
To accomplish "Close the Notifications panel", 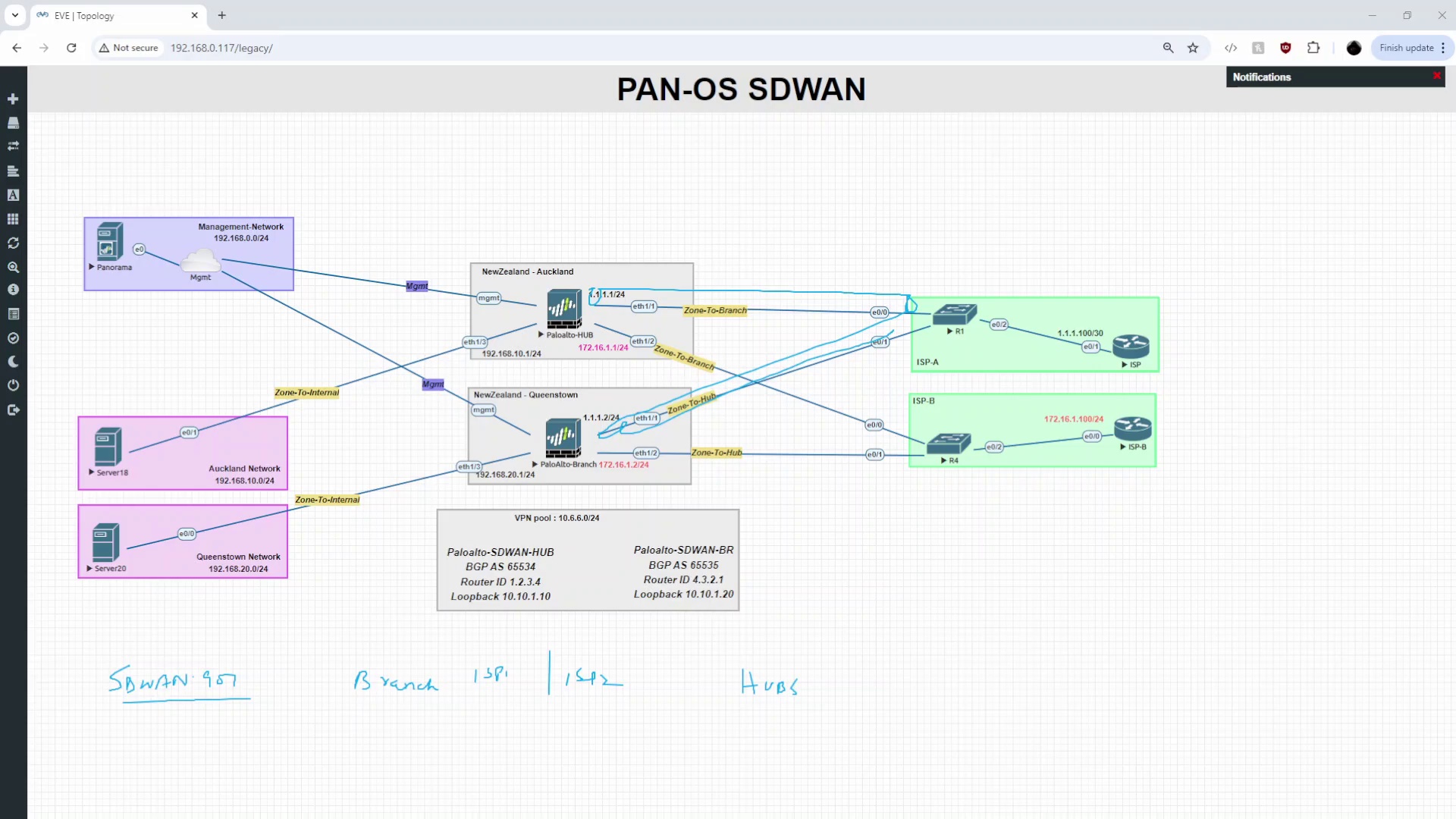I will pos(1436,76).
